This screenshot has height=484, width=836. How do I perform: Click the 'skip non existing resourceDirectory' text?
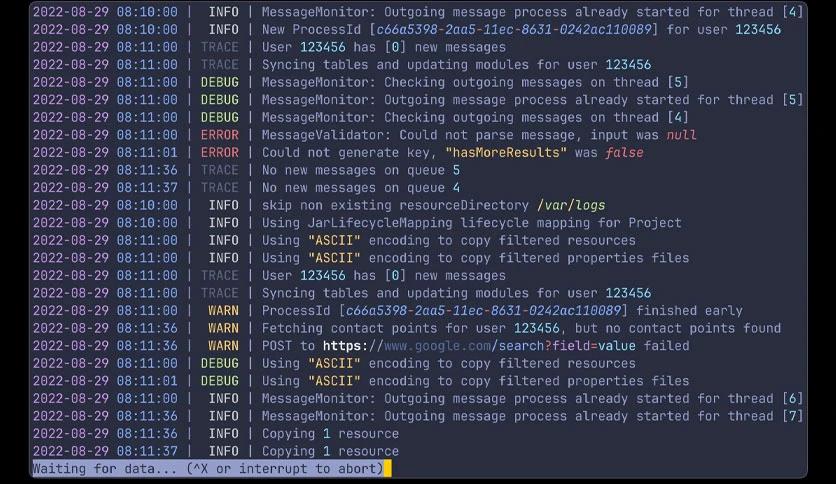pyautogui.click(x=395, y=205)
